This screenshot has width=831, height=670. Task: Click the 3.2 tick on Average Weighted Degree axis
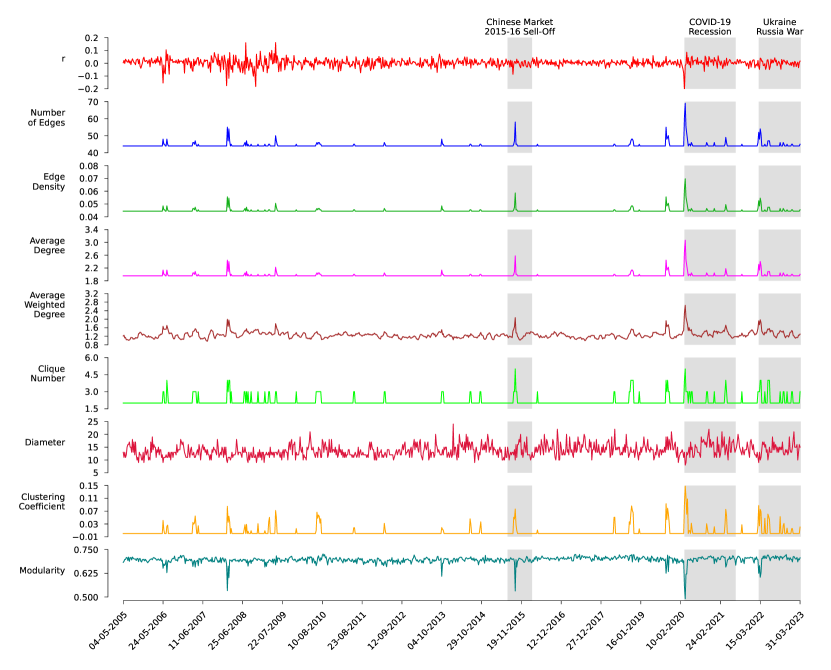pyautogui.click(x=92, y=294)
